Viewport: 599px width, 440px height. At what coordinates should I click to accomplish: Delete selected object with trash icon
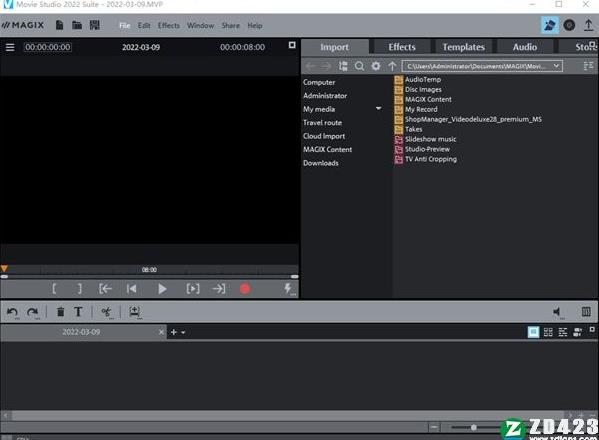(x=60, y=312)
